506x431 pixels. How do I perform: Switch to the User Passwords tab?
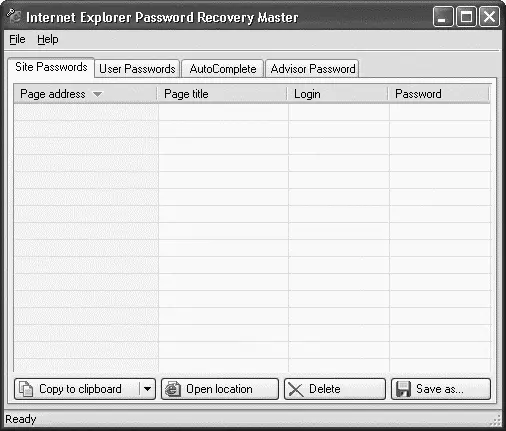(x=137, y=69)
